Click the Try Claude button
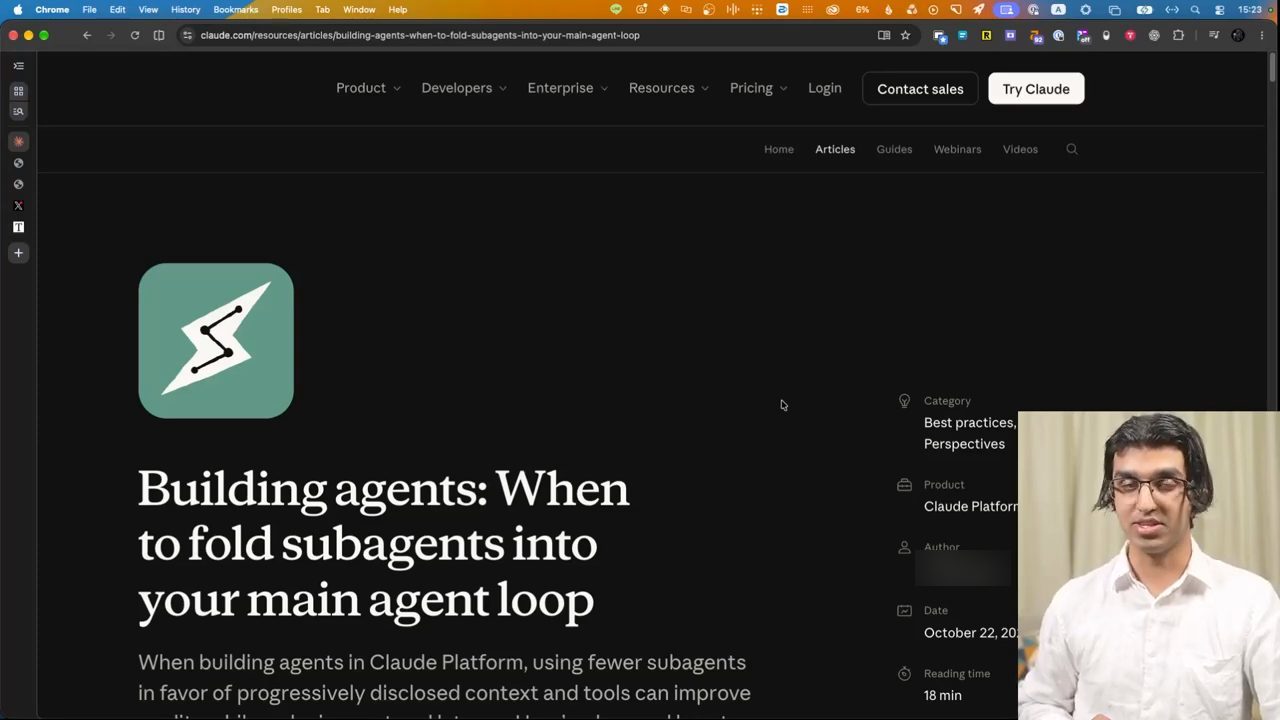 1036,89
